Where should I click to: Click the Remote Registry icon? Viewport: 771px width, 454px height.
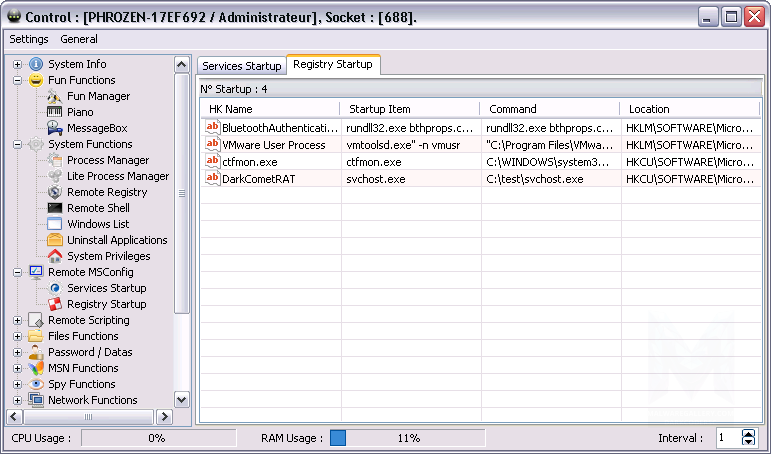click(55, 192)
